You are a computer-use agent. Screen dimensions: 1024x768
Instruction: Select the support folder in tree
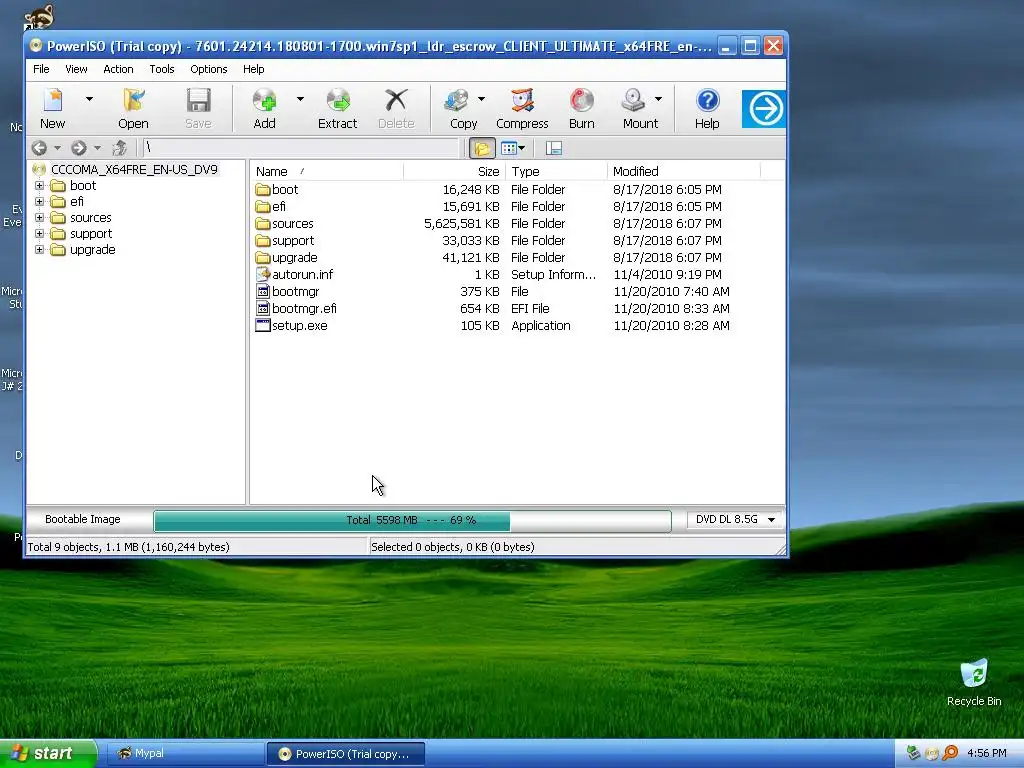91,234
